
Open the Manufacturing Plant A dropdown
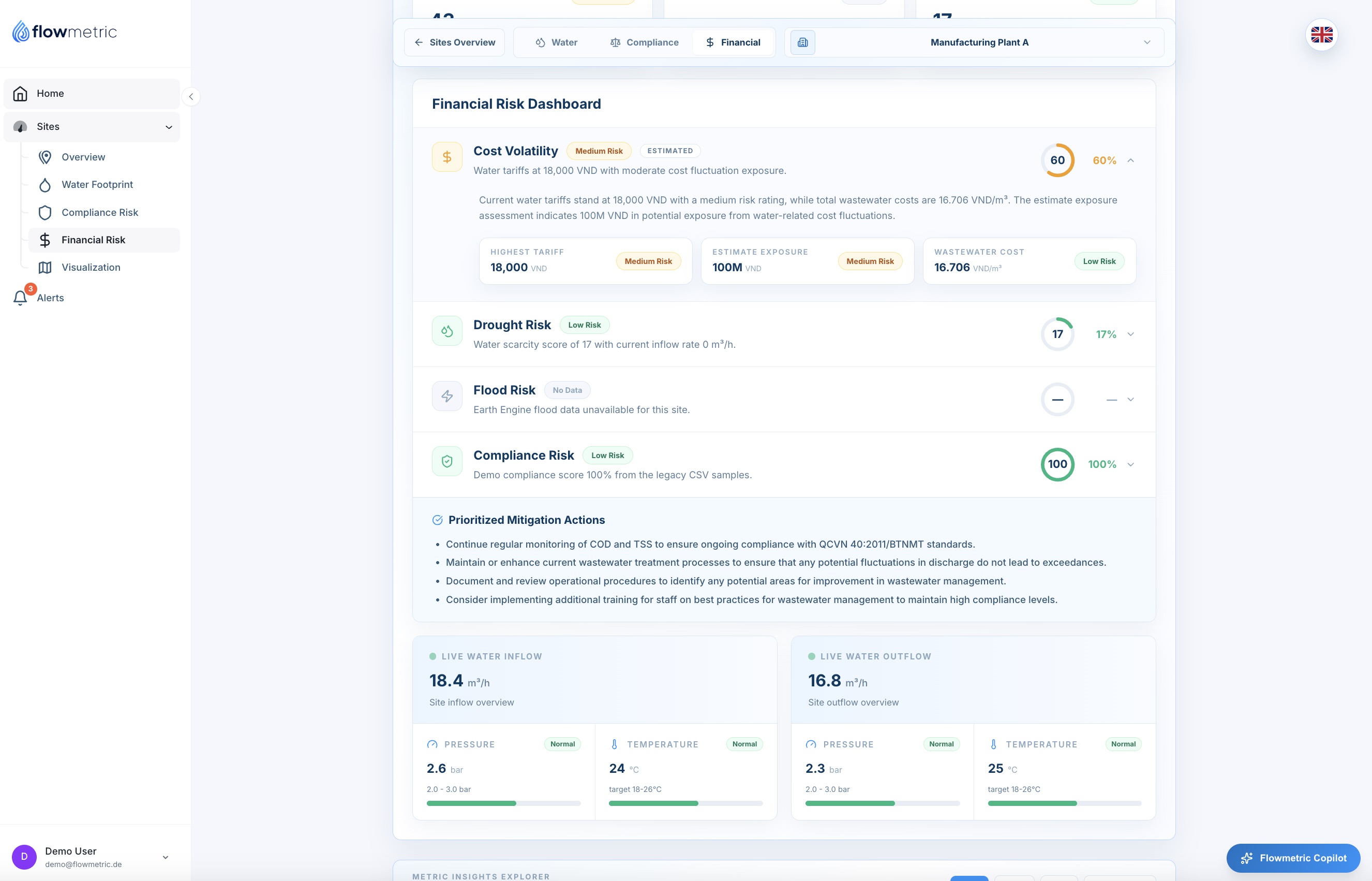click(974, 42)
